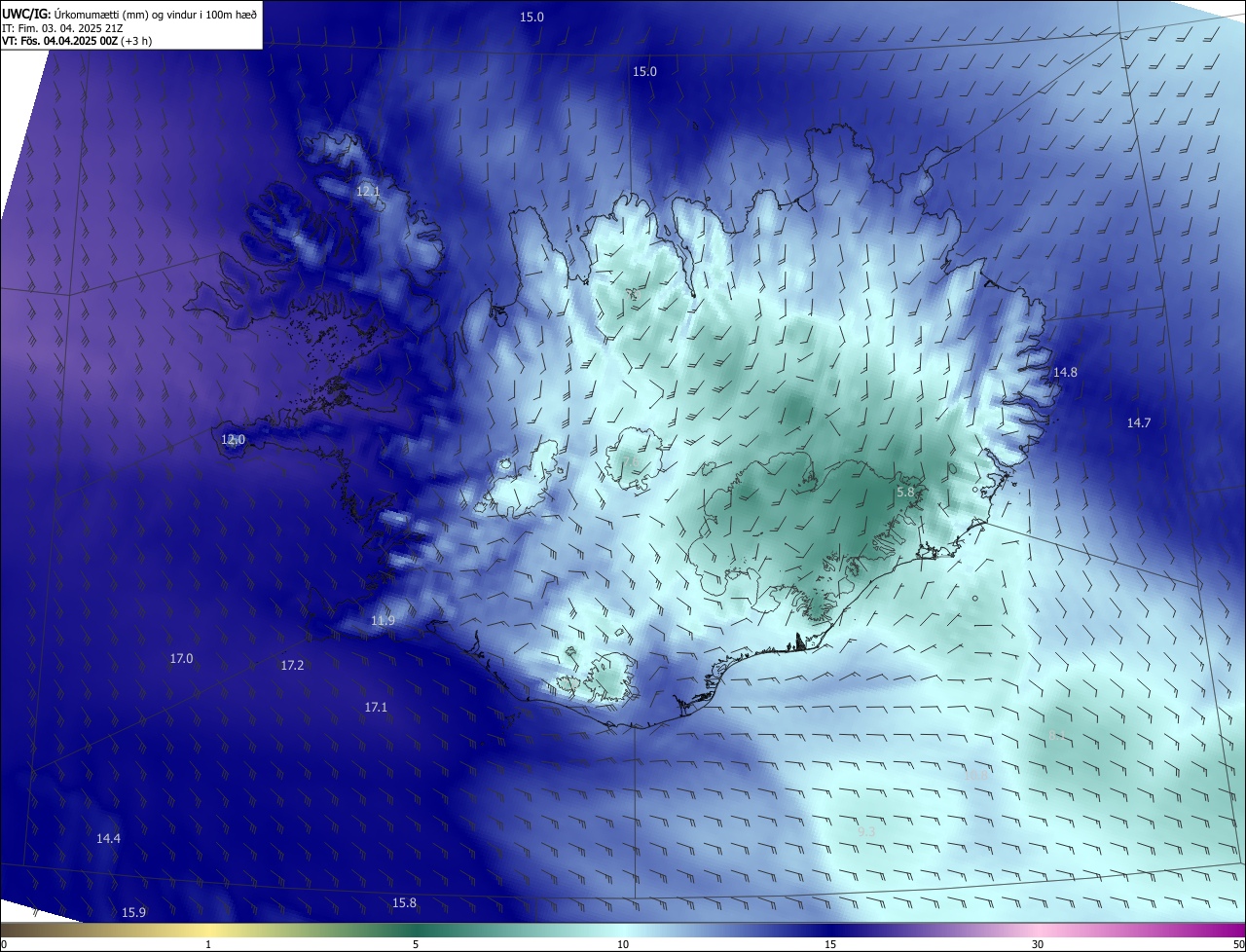Screen dimensions: 1246x952
Task: Click the 30 tick label on the colour scale
Action: click(x=1038, y=945)
